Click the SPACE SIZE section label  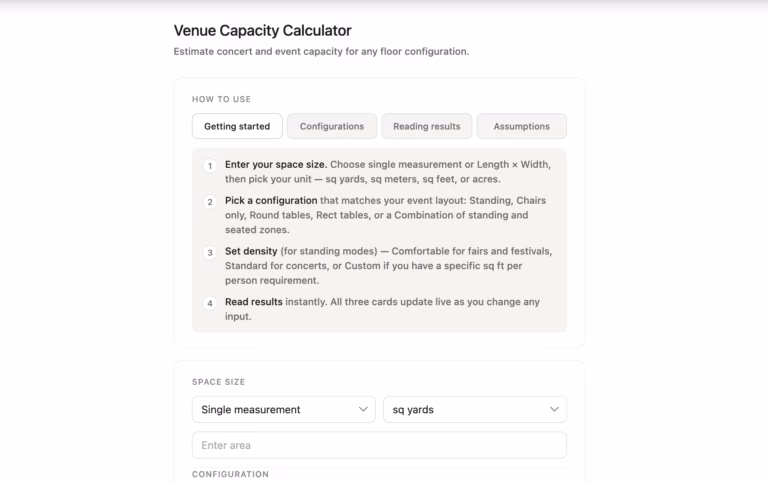pyautogui.click(x=218, y=382)
